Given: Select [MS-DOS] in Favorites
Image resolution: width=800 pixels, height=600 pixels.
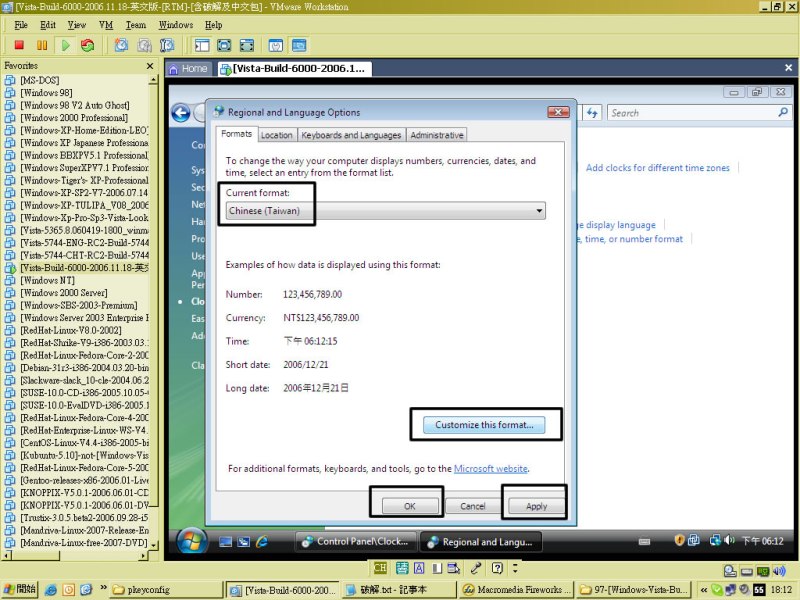Looking at the screenshot, I should 39,80.
